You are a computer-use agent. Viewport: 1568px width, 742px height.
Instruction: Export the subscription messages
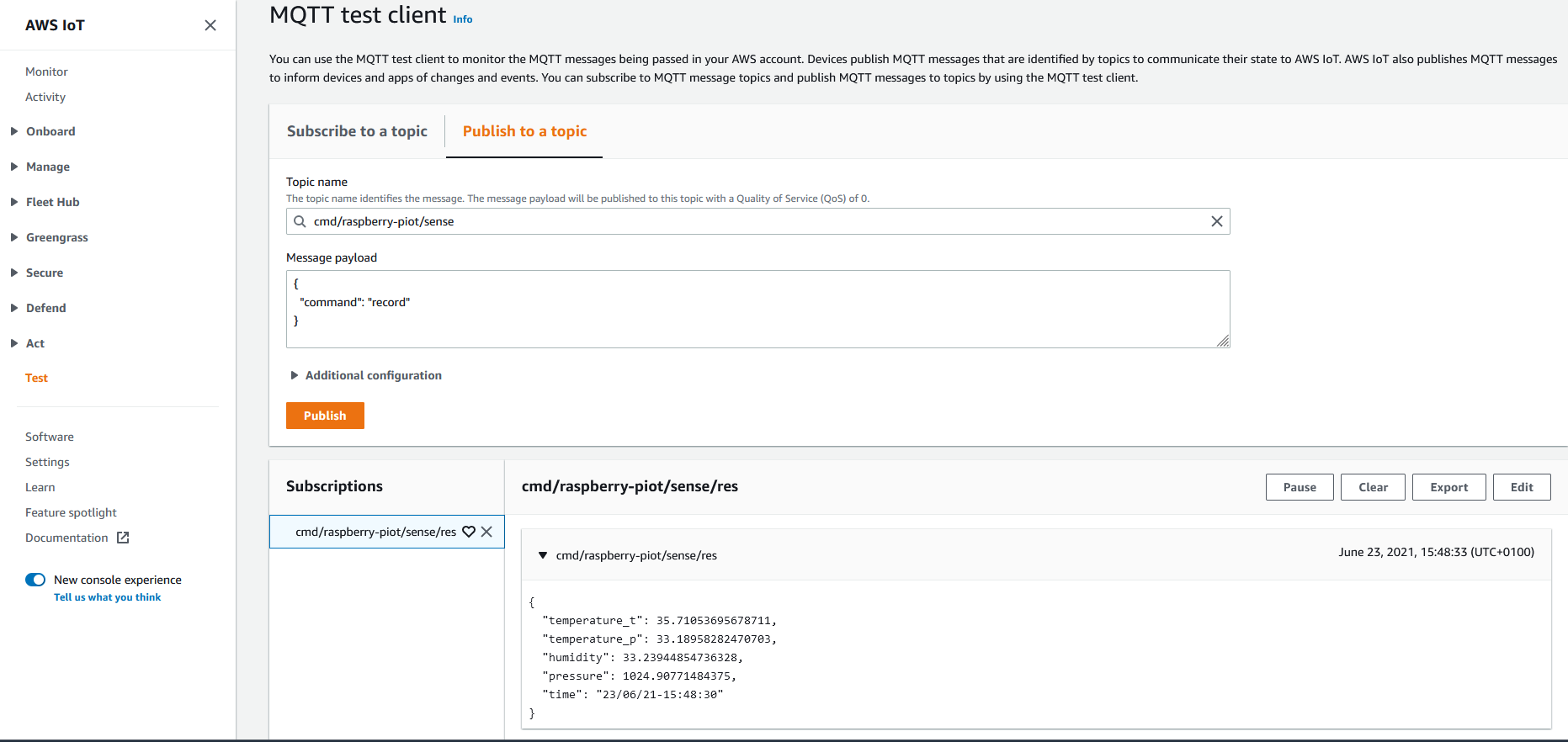tap(1448, 487)
